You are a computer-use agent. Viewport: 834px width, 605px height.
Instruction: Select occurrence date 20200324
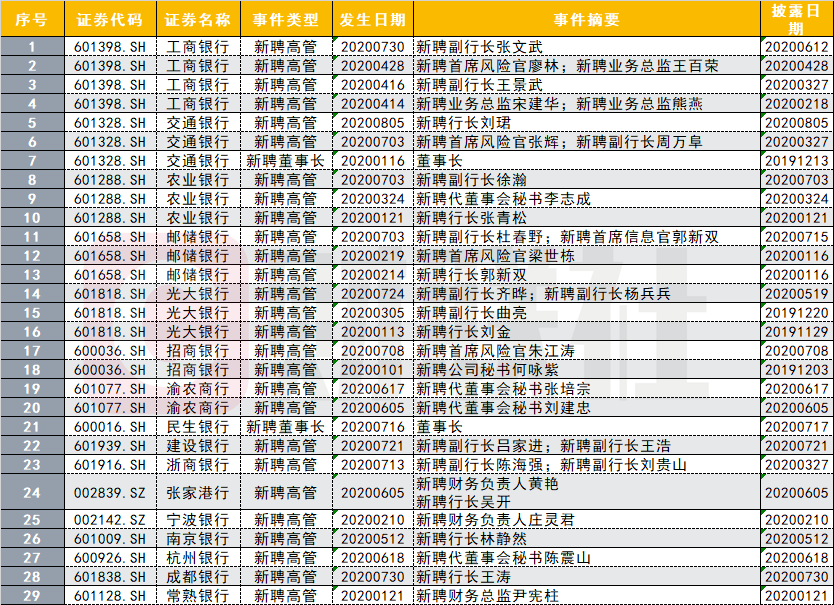click(x=373, y=199)
